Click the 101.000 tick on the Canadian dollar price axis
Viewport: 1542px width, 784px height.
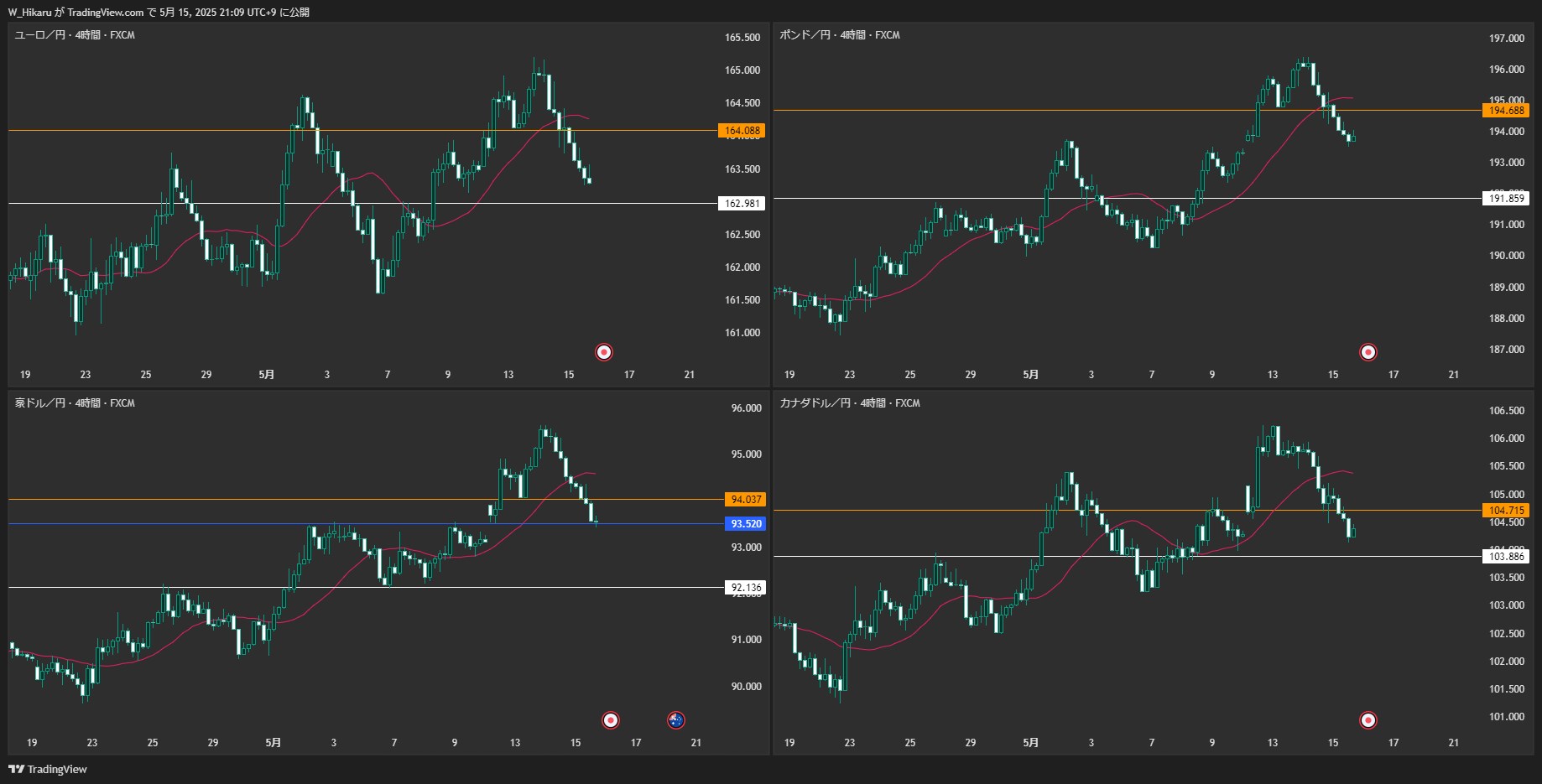(1507, 717)
